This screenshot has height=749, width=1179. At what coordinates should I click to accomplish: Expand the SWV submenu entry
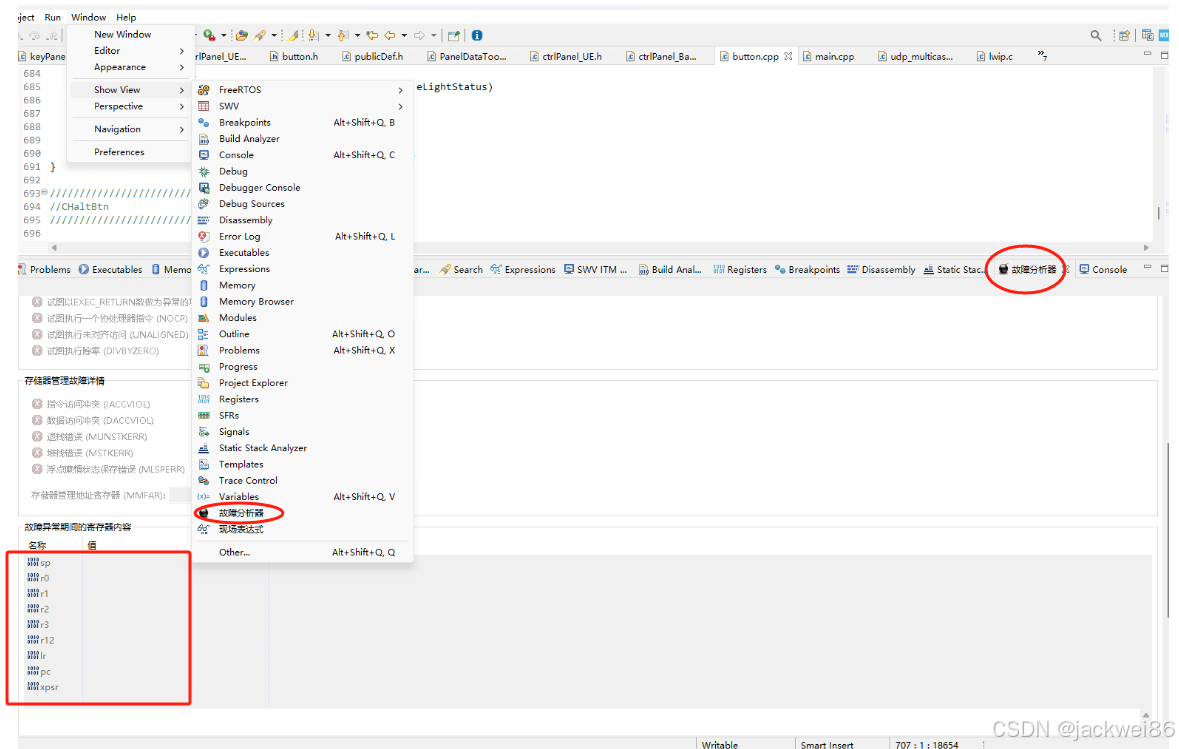[x=227, y=105]
